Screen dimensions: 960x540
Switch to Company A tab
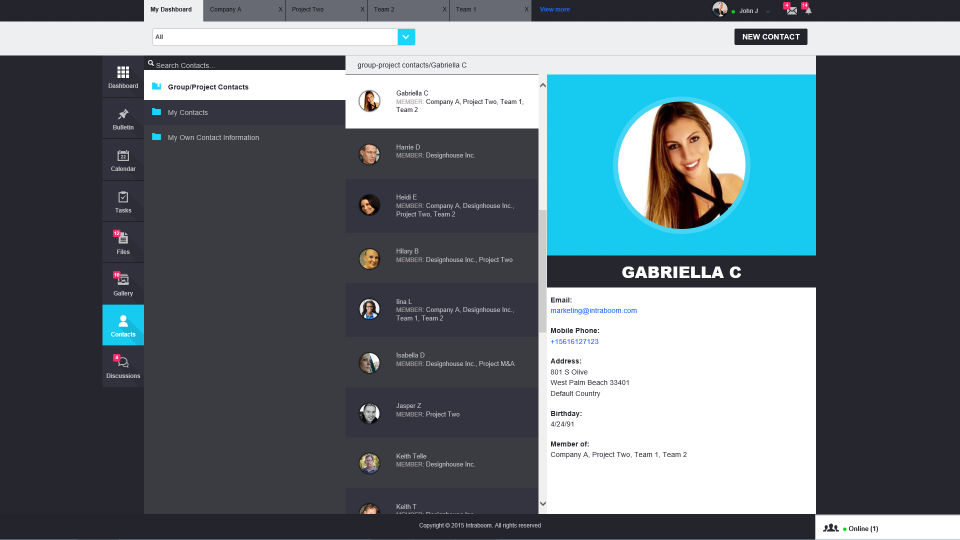point(244,10)
